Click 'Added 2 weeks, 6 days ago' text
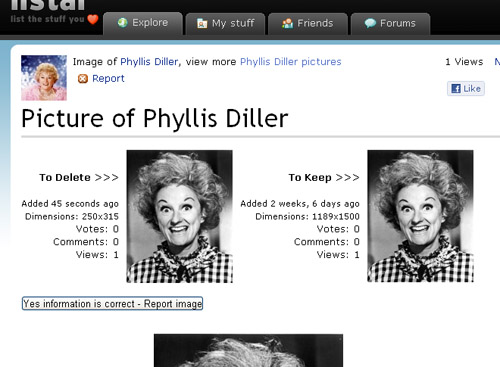The image size is (500, 367). pyautogui.click(x=300, y=204)
